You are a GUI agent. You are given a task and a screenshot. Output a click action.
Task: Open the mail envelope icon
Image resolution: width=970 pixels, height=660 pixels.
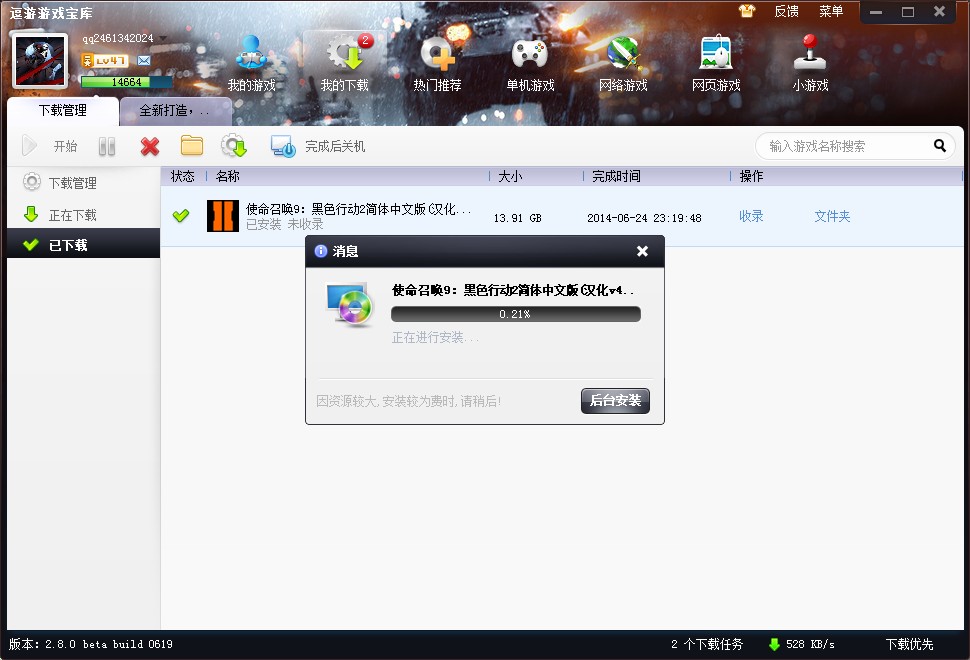tap(144, 61)
